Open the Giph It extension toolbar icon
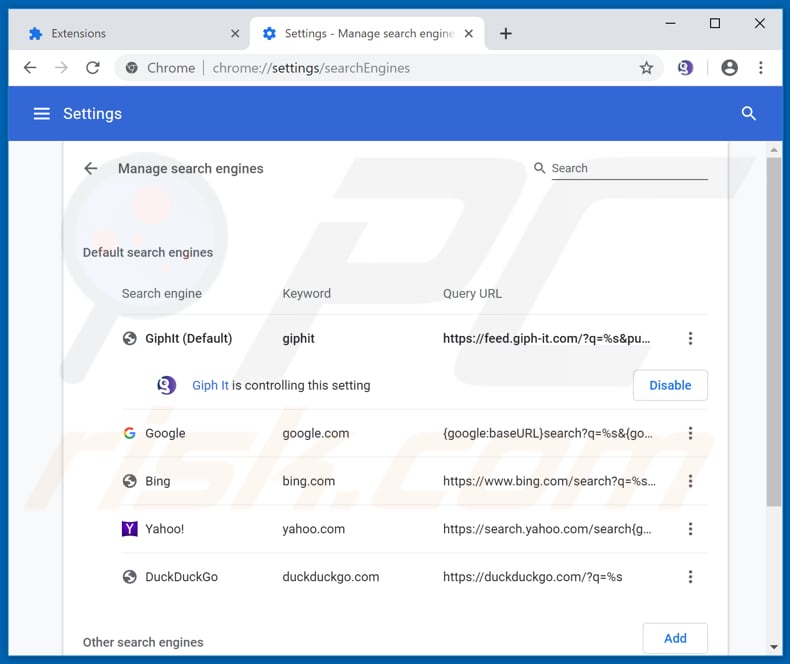 pos(685,68)
